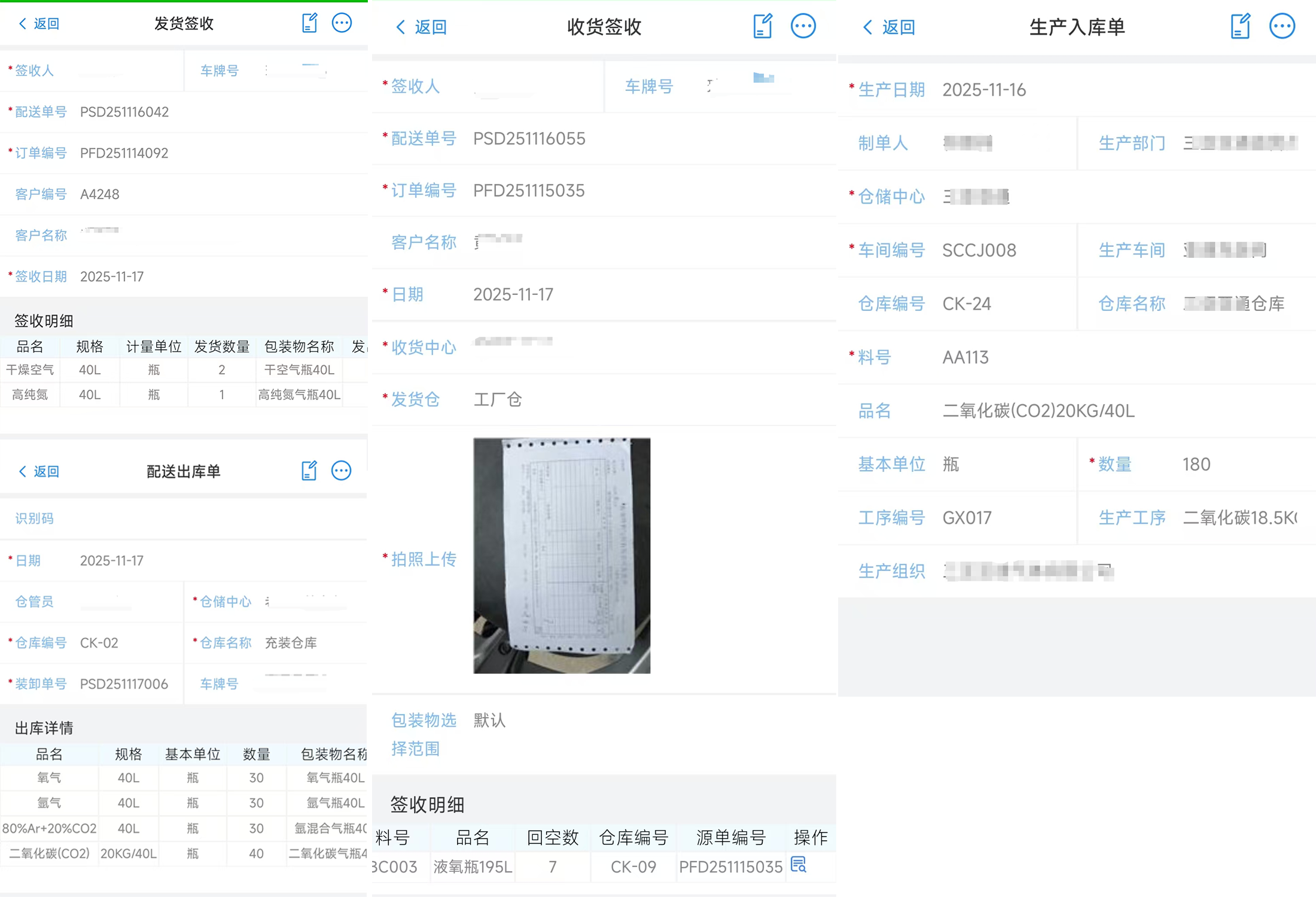Open the more options icon on 配送出库单 page
This screenshot has width=1316, height=897.
tap(342, 471)
